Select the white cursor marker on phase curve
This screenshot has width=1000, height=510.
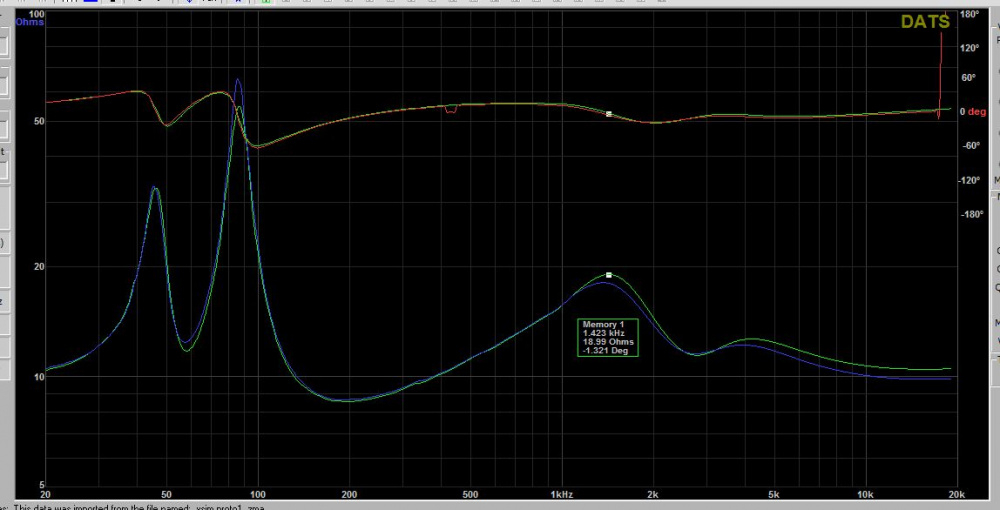pos(608,114)
